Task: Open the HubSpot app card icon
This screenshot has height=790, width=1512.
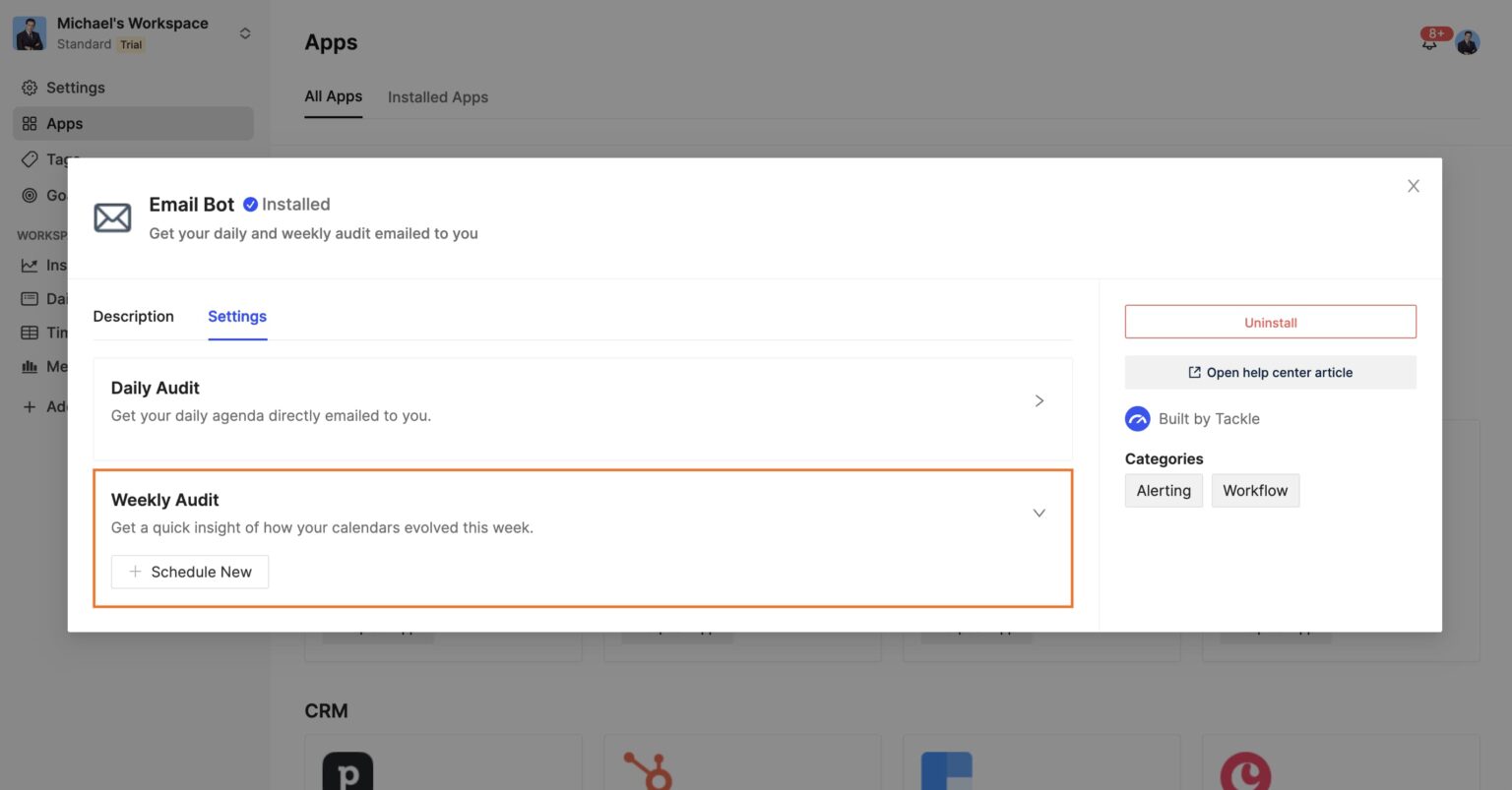Action: click(x=648, y=770)
